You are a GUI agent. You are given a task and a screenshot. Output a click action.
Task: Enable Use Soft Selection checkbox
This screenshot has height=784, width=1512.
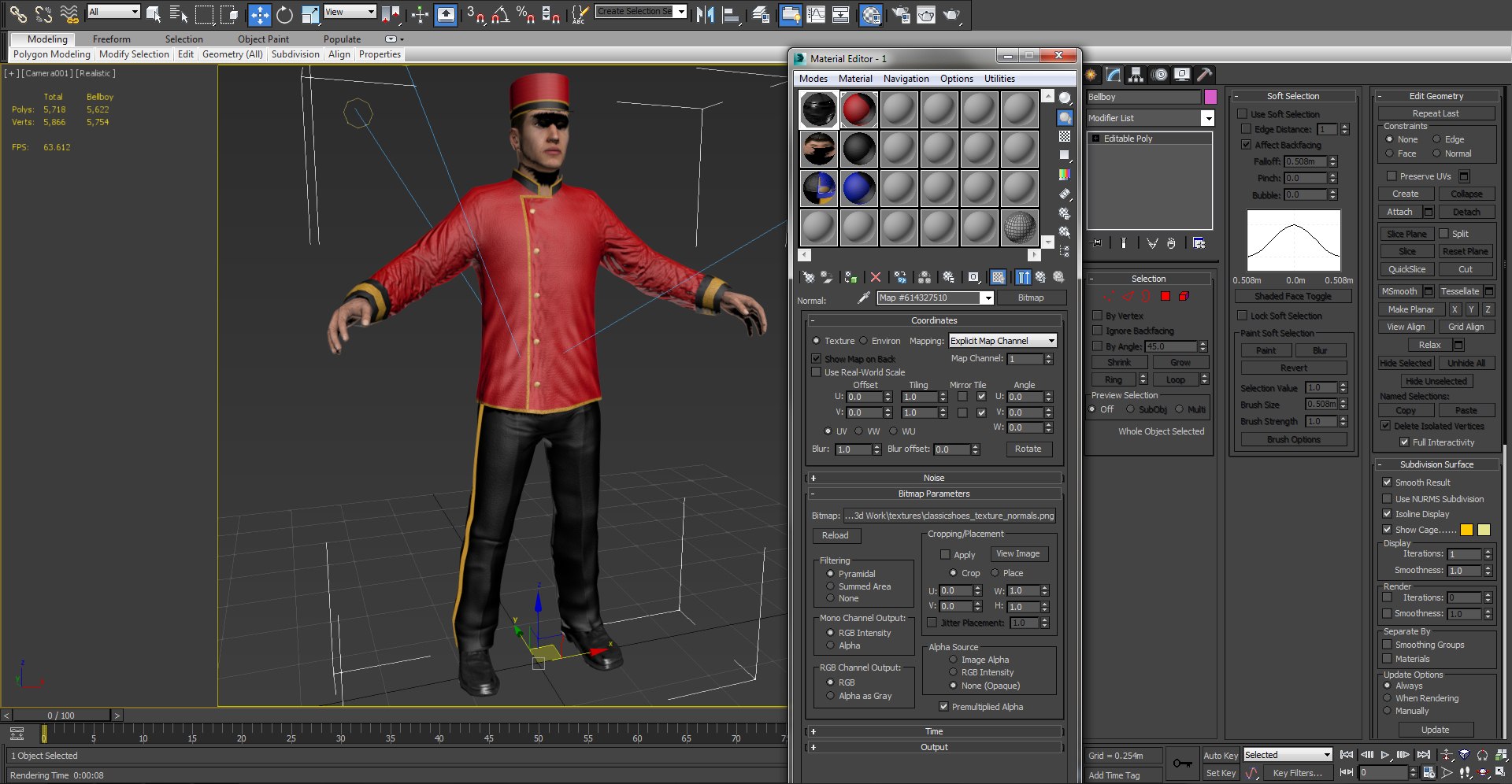tap(1242, 114)
